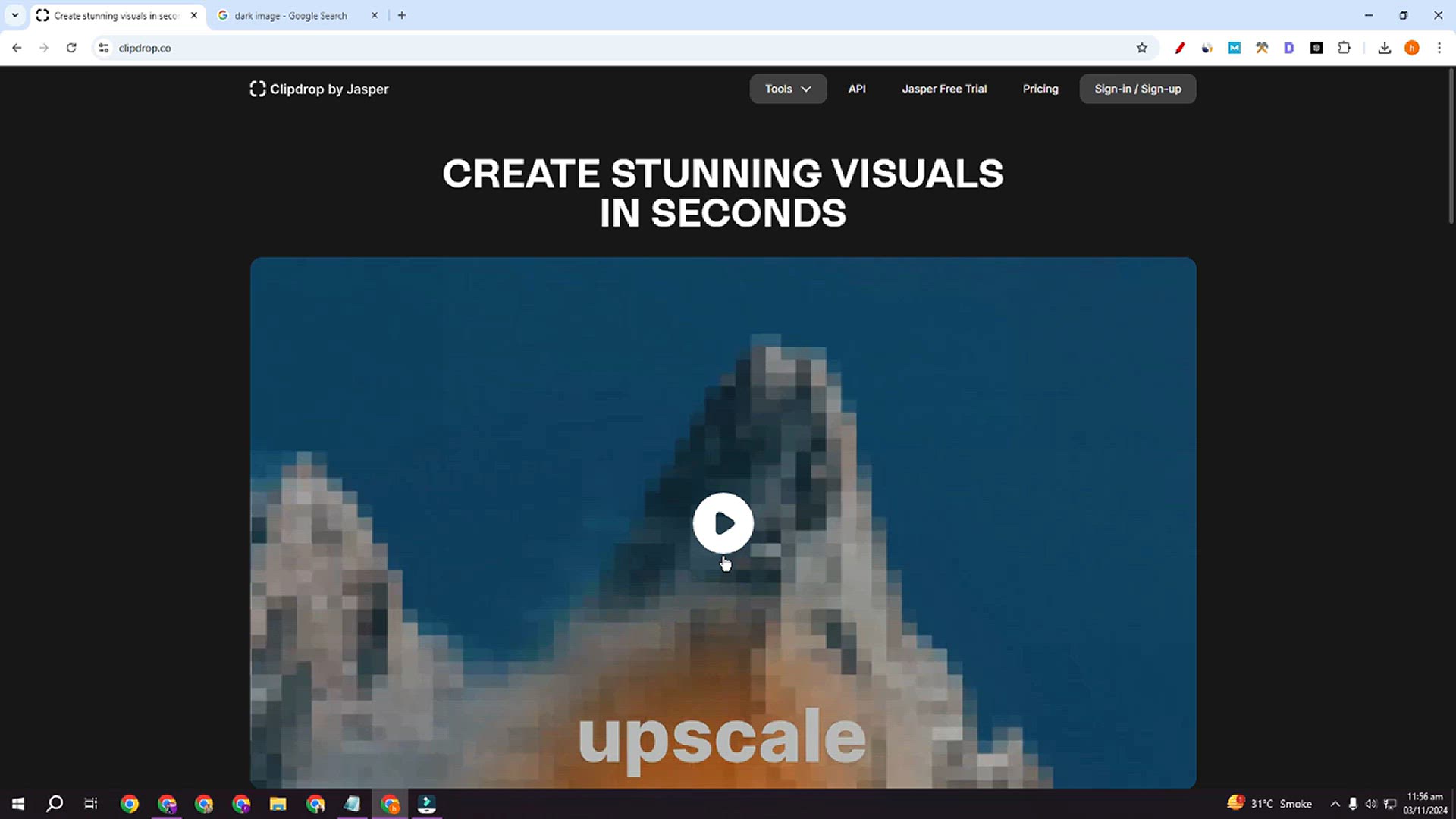Open the Tools dropdown menu

[x=788, y=89]
